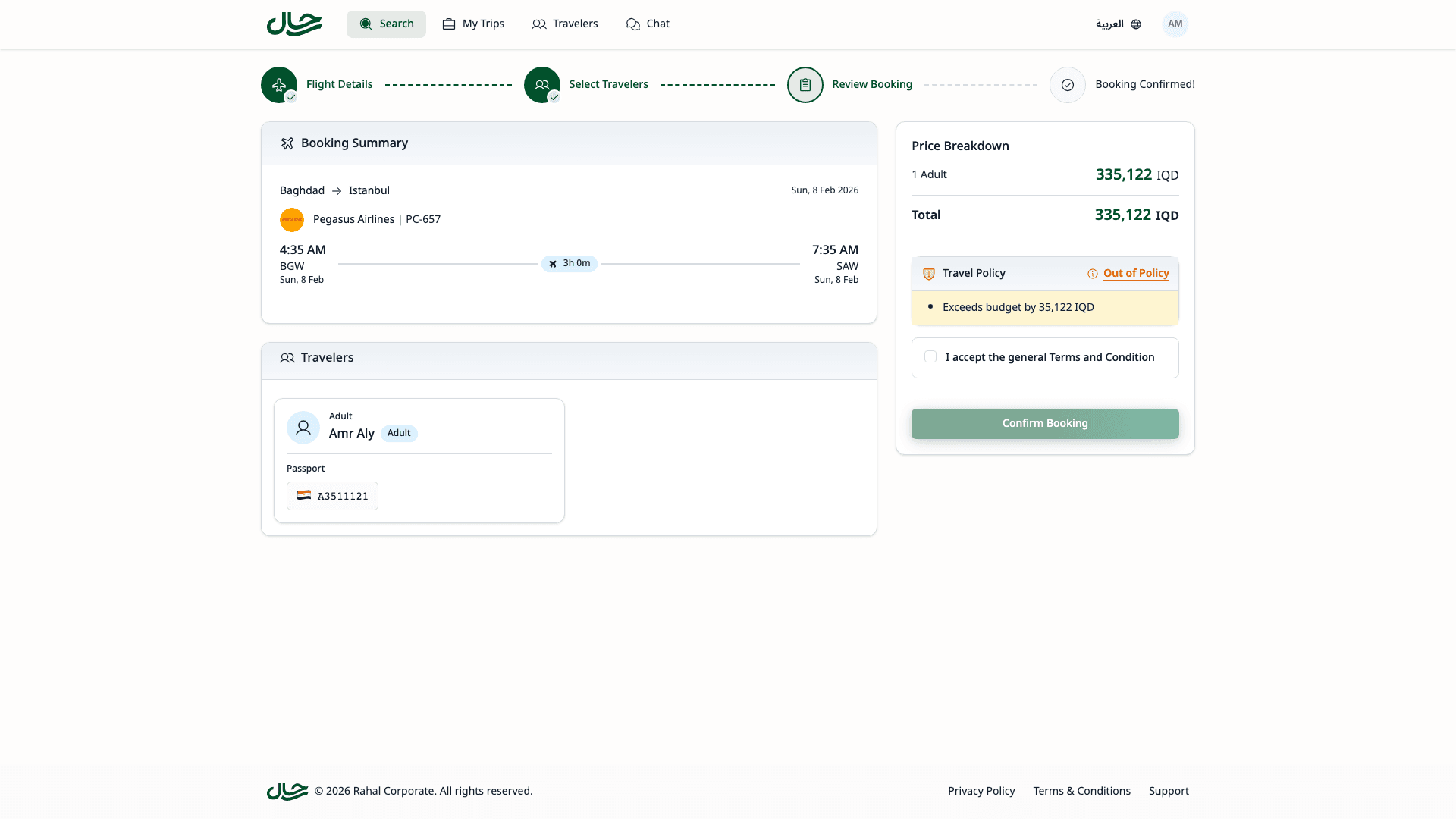
Task: Click Amr Aly's traveler avatar icon
Action: tap(303, 427)
